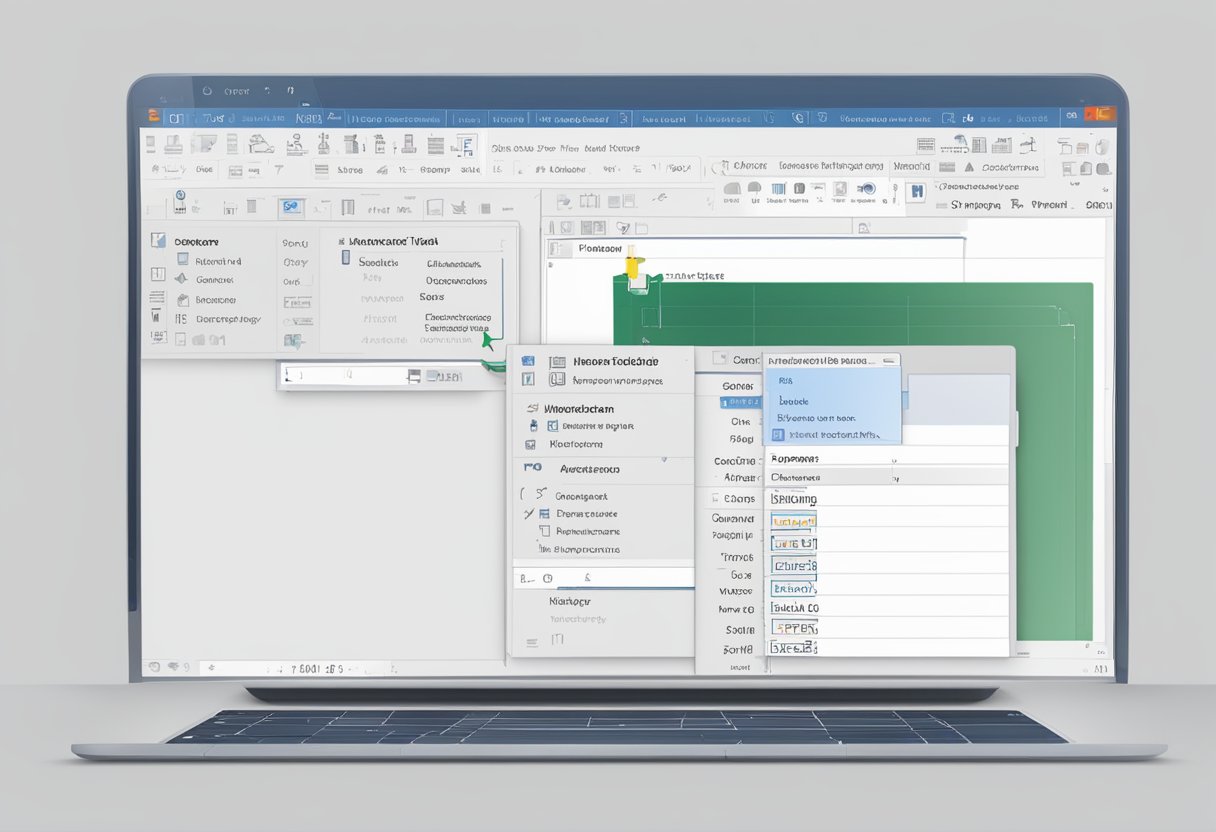This screenshot has width=1216, height=832.
Task: Click the first orange-highlighted value box in dialog
Action: coord(793,521)
